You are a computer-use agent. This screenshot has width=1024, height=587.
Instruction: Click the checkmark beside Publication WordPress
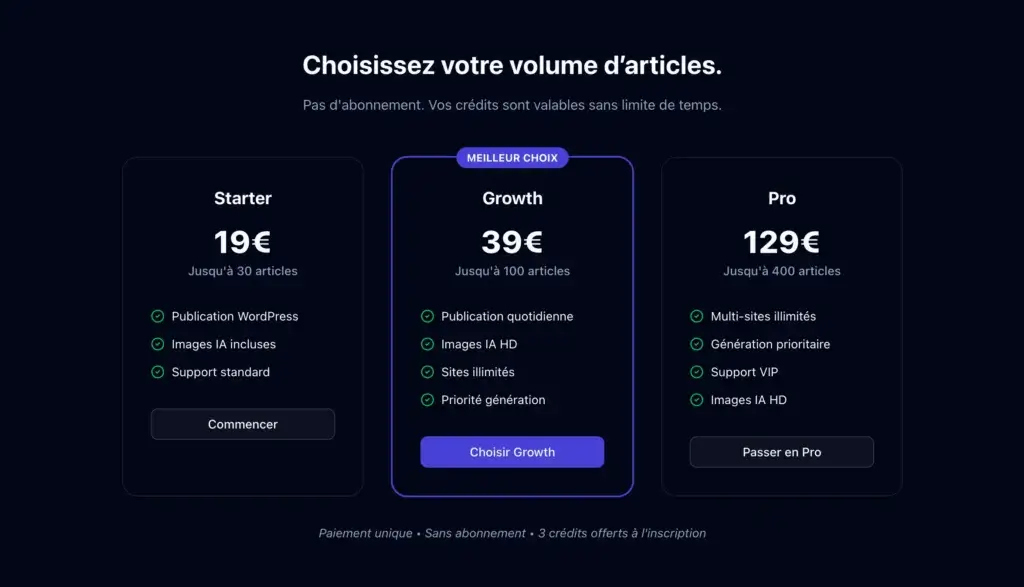coord(158,316)
